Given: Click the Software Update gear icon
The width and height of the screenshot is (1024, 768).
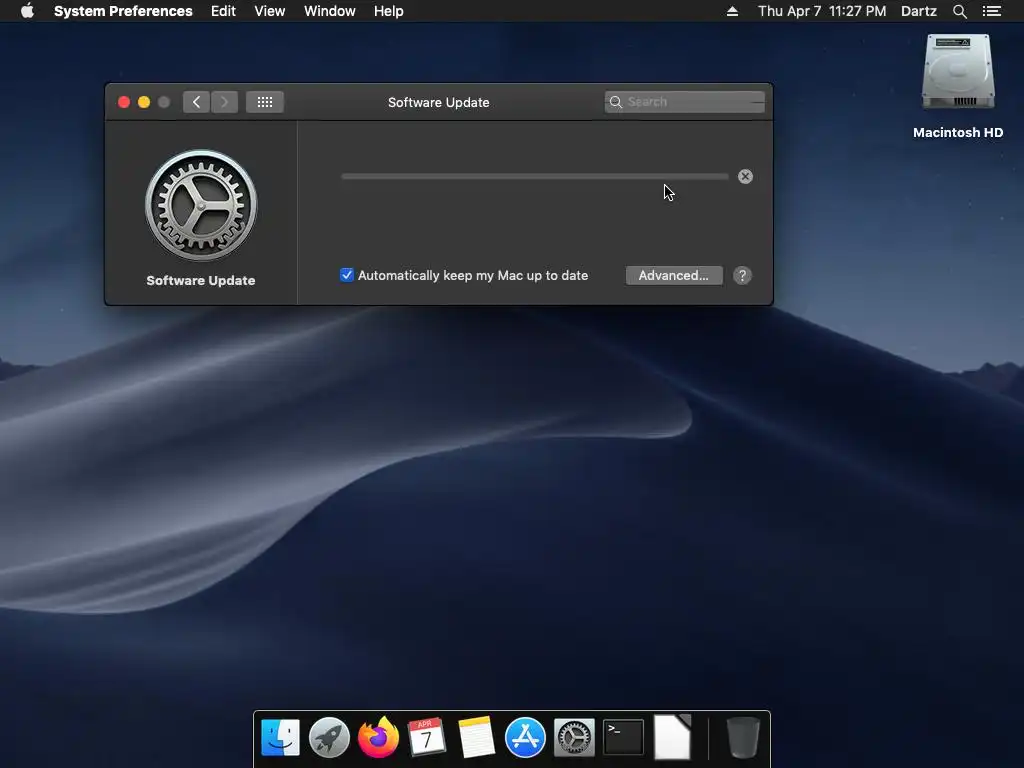Looking at the screenshot, I should coord(201,206).
